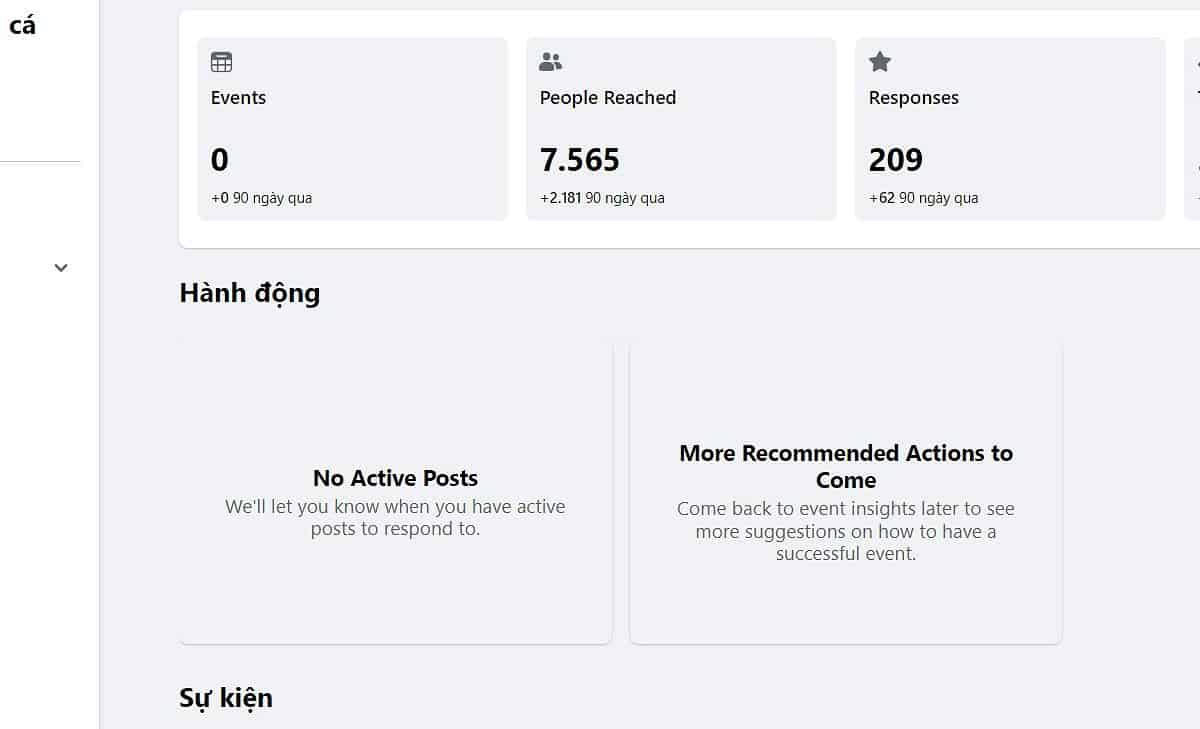This screenshot has height=729, width=1200.
Task: Click the active posts description text
Action: tap(395, 518)
